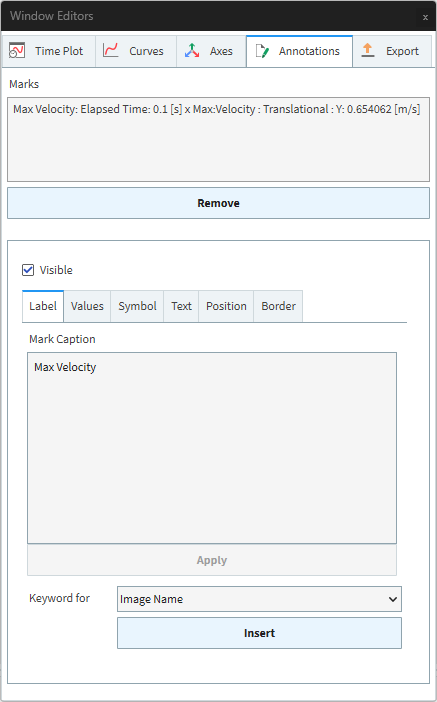437x702 pixels.
Task: Open the Values sub-tab
Action: [87, 306]
